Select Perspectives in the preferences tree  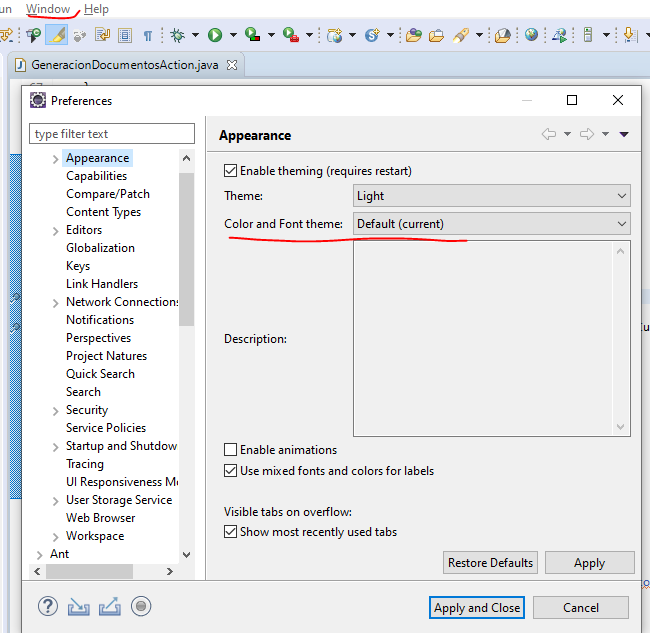[99, 338]
